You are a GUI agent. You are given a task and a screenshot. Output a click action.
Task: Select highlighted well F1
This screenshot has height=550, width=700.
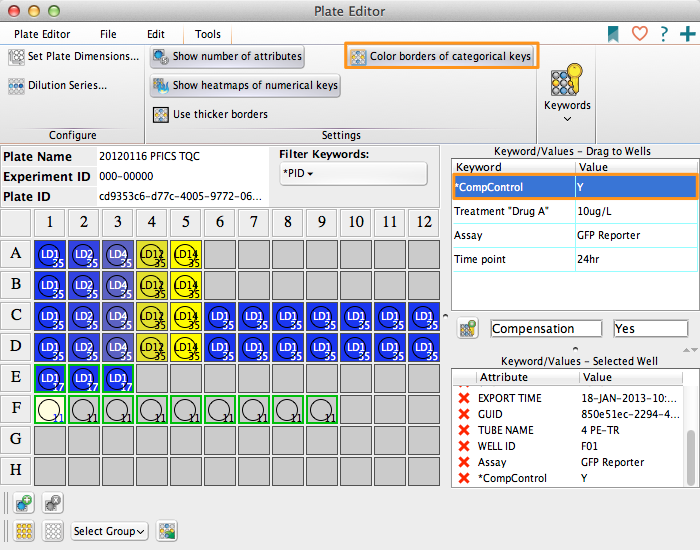(50, 409)
